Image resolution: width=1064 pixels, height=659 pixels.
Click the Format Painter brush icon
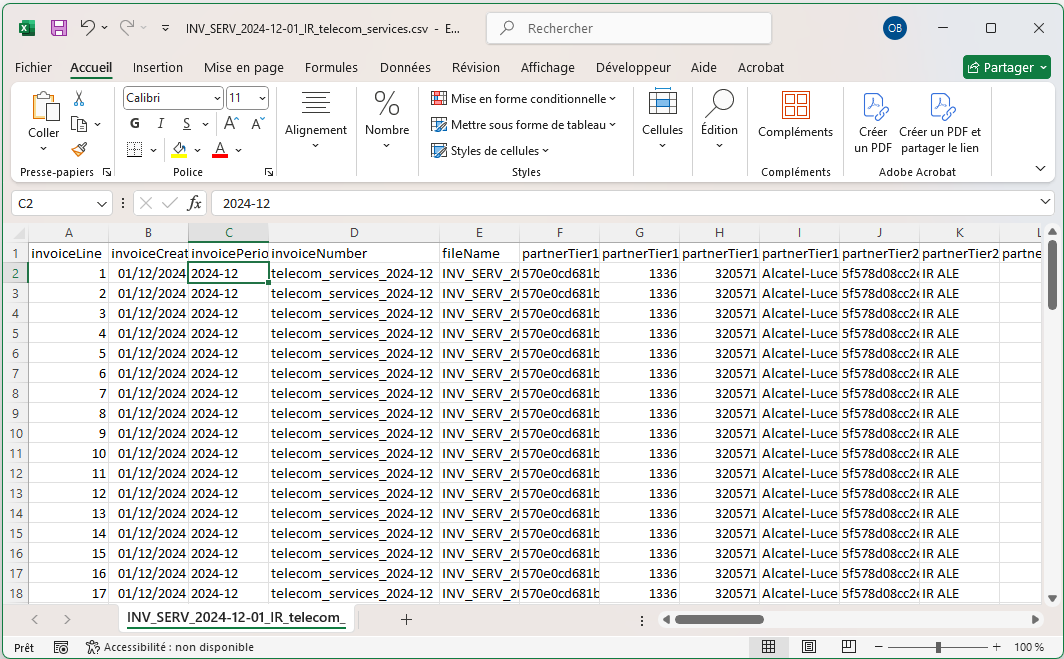tap(79, 149)
